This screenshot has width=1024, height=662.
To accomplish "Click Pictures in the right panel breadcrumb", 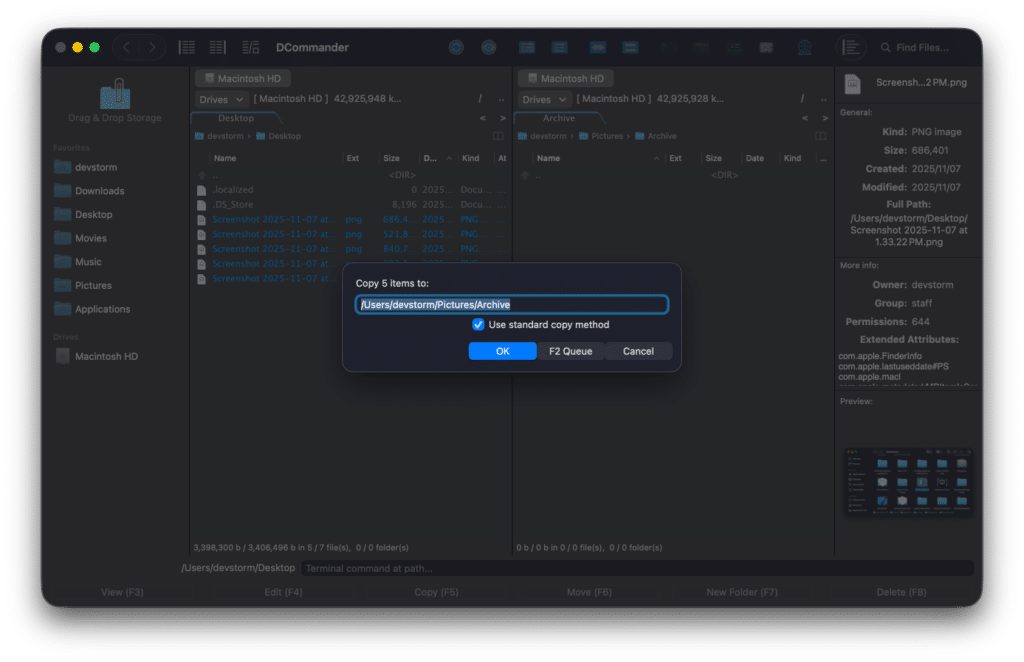I will 606,136.
